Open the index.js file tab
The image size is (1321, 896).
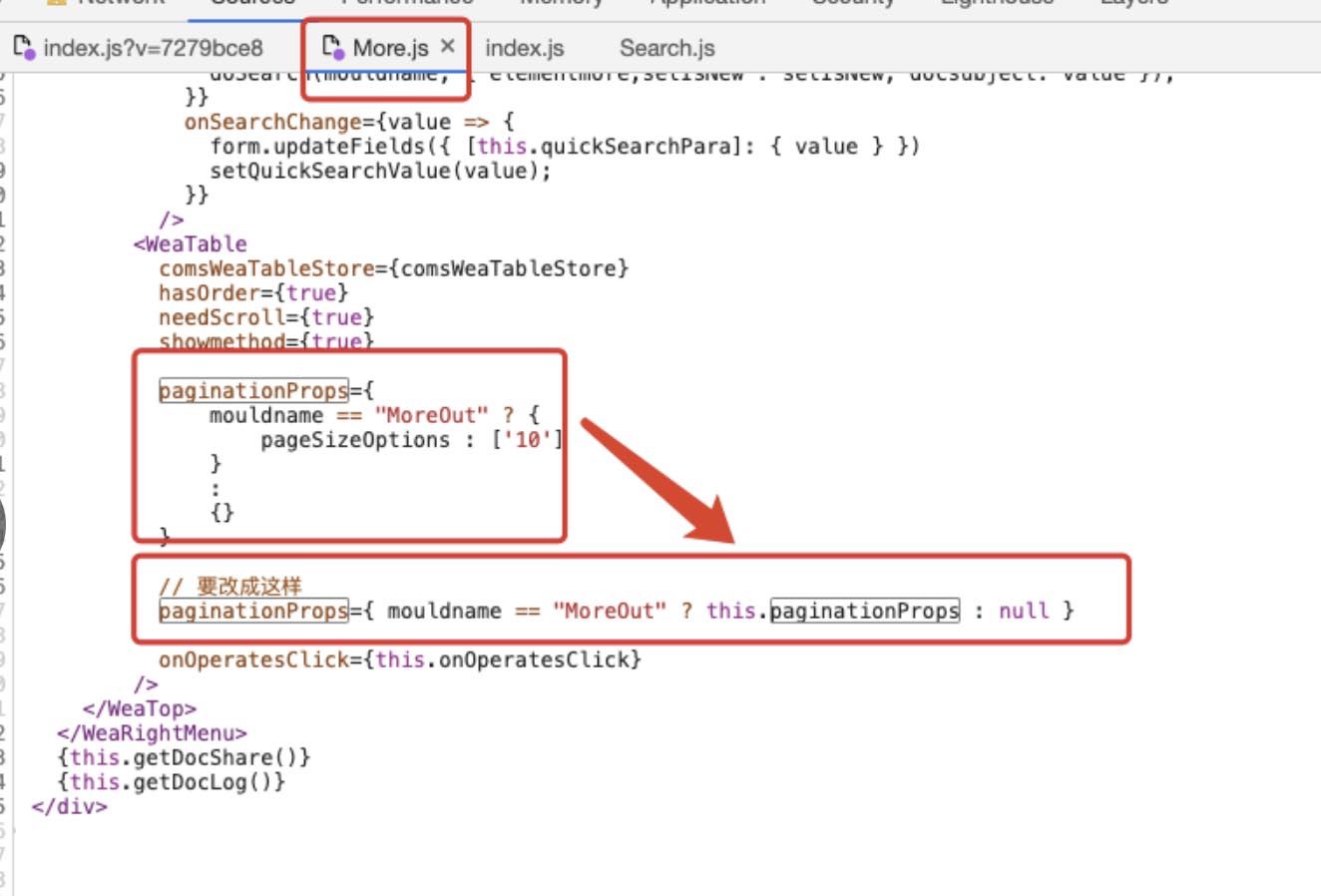point(524,47)
